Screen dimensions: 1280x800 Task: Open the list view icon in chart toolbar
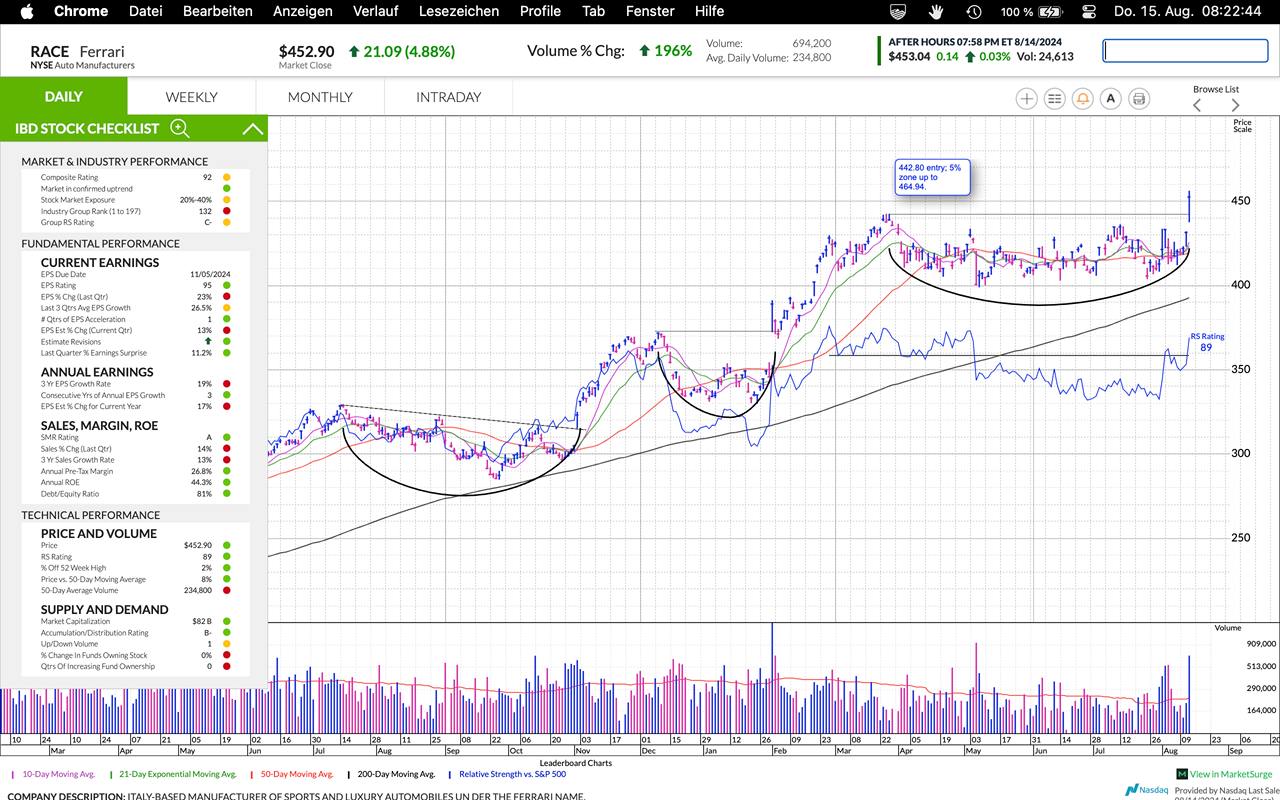pos(1054,98)
